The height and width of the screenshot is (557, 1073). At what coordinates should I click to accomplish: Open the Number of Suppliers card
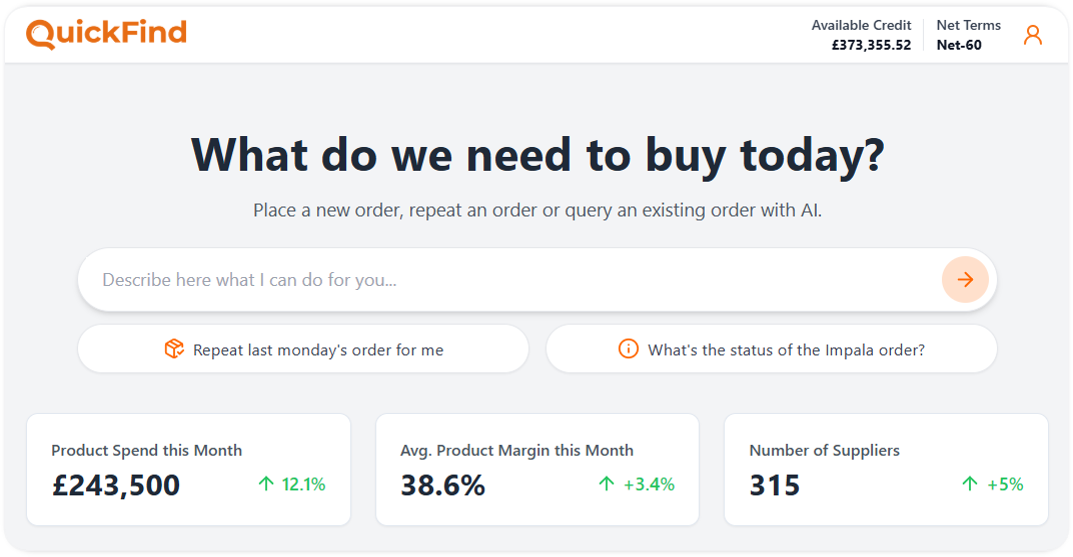coord(886,469)
